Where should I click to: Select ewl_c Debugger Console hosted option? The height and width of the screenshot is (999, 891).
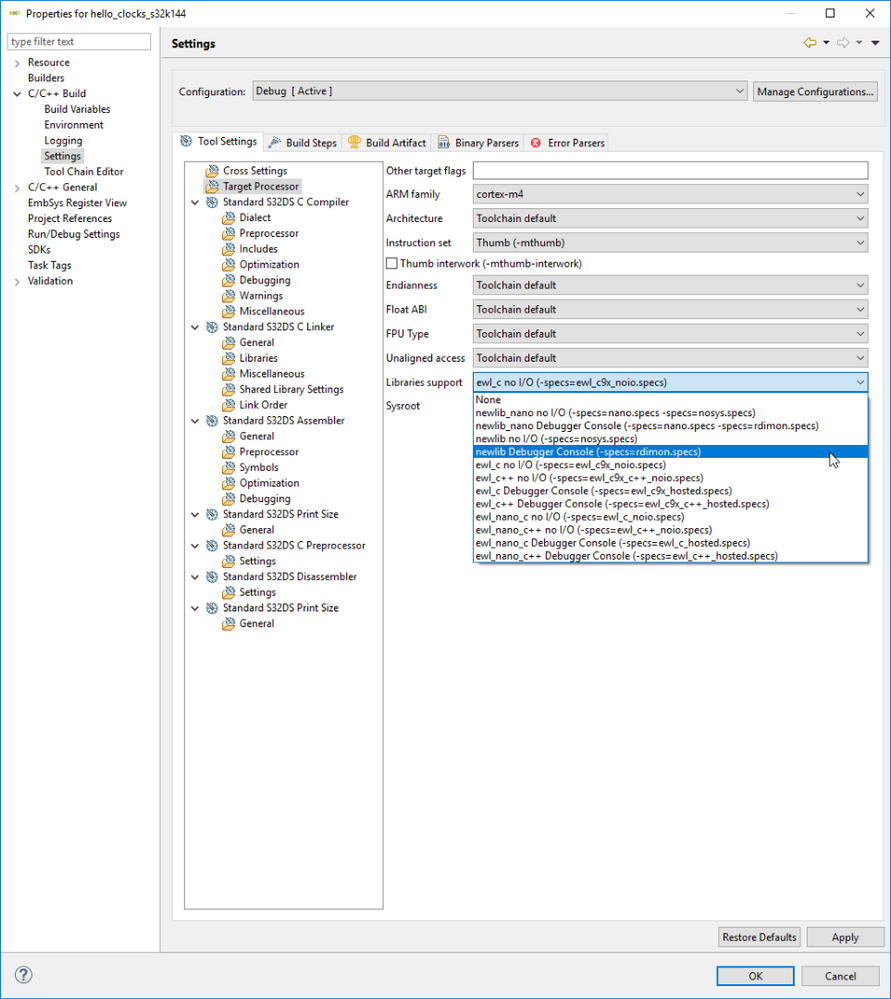(x=670, y=491)
